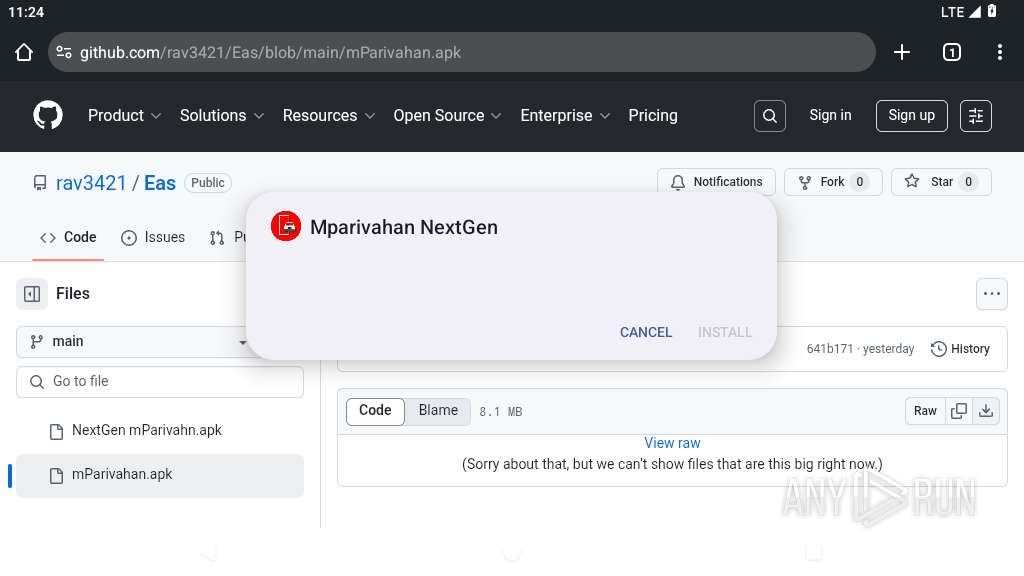Open NextGen mParivahn.apk in file tree
The height and width of the screenshot is (576, 1024).
tap(160, 430)
